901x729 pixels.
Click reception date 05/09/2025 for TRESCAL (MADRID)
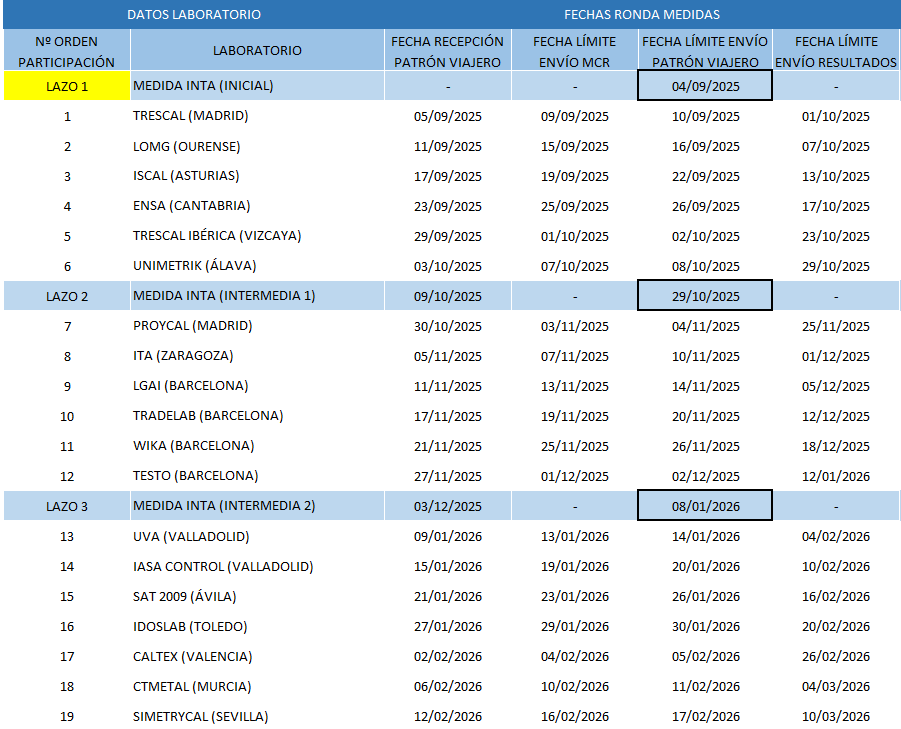(448, 117)
